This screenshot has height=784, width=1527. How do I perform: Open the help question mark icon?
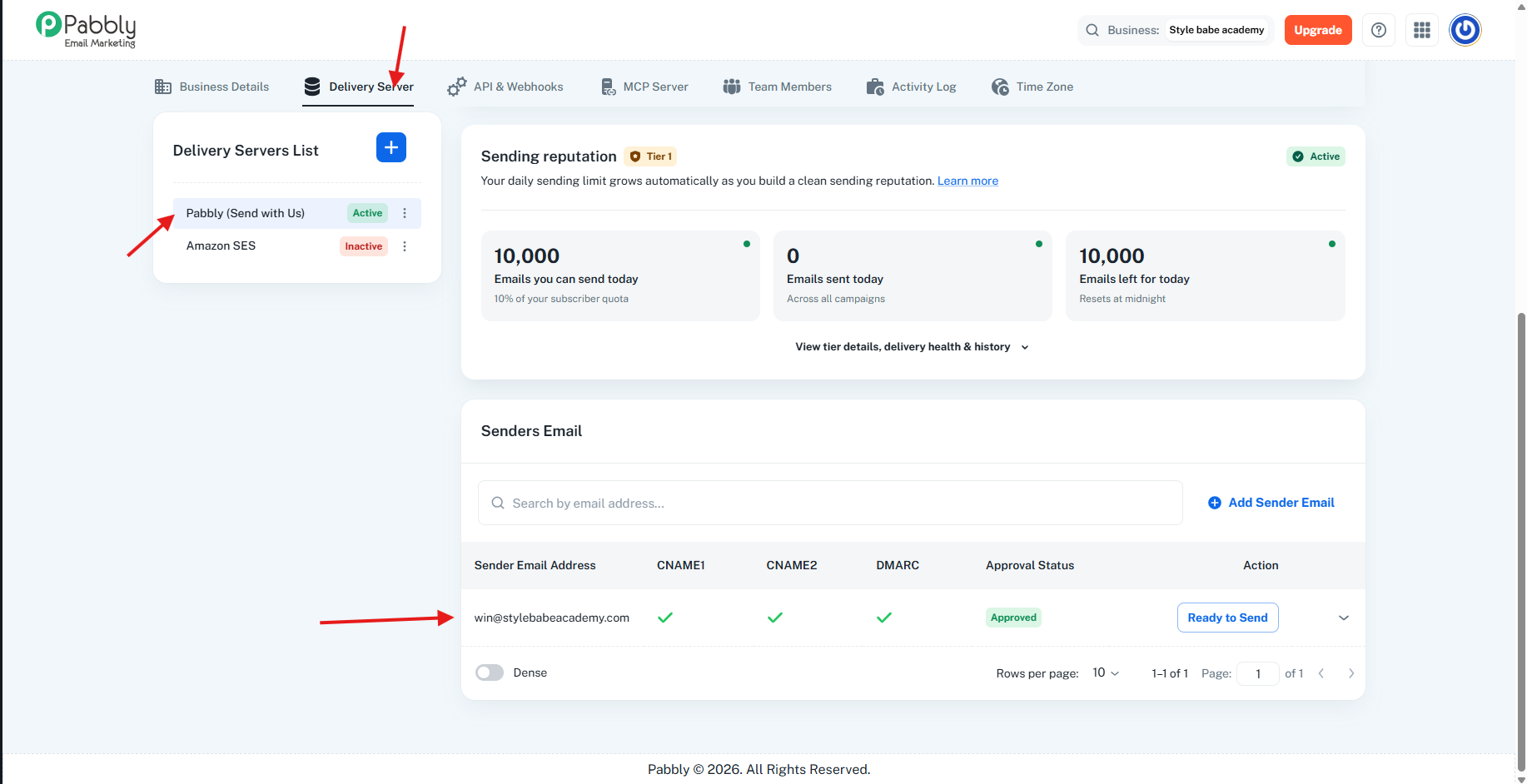coord(1379,30)
